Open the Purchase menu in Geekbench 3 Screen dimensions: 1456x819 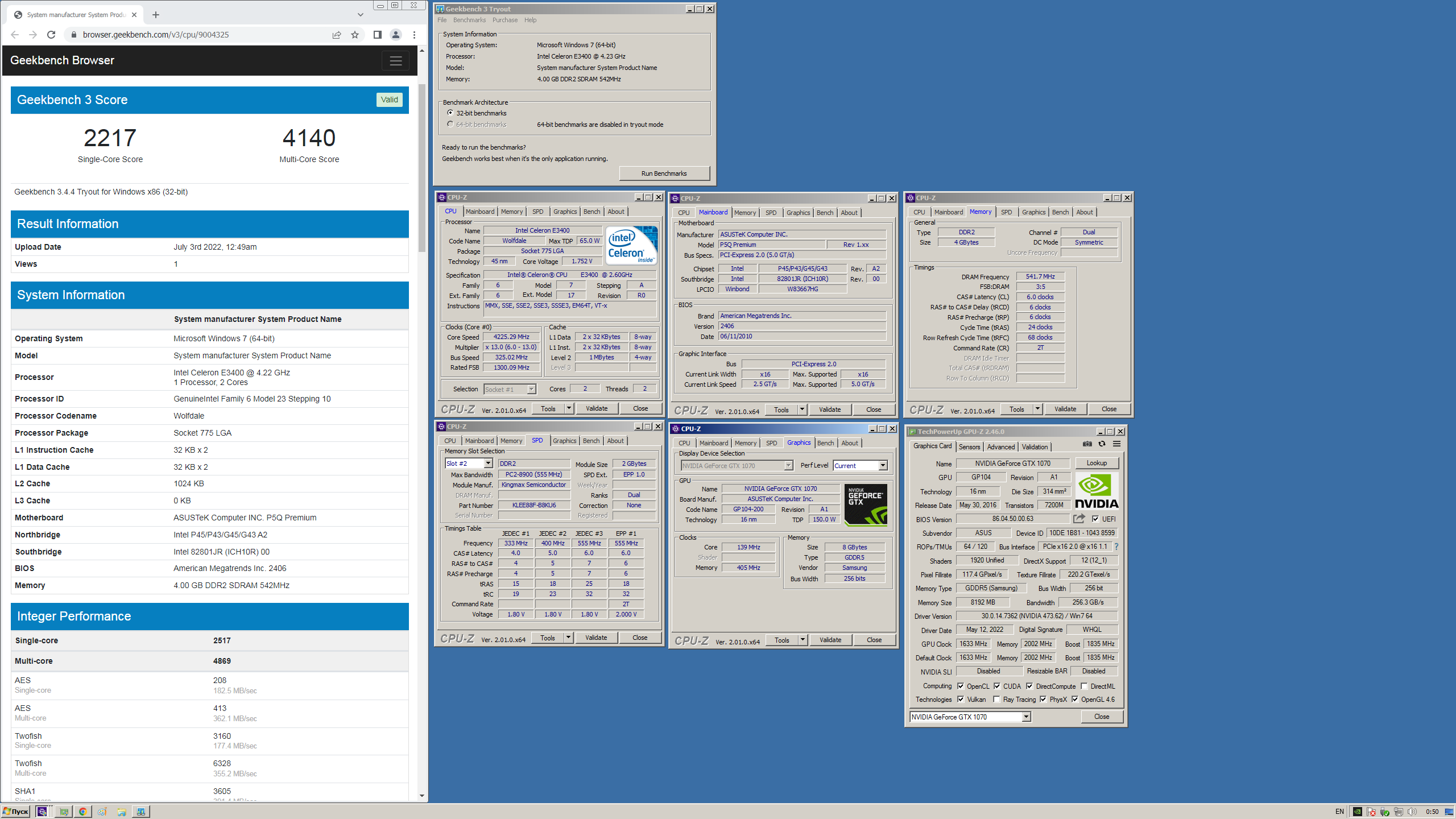pyautogui.click(x=505, y=20)
